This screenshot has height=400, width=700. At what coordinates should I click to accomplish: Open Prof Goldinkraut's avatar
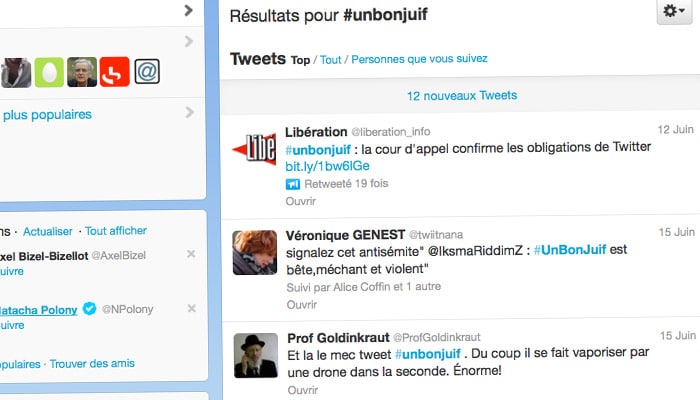pyautogui.click(x=256, y=355)
